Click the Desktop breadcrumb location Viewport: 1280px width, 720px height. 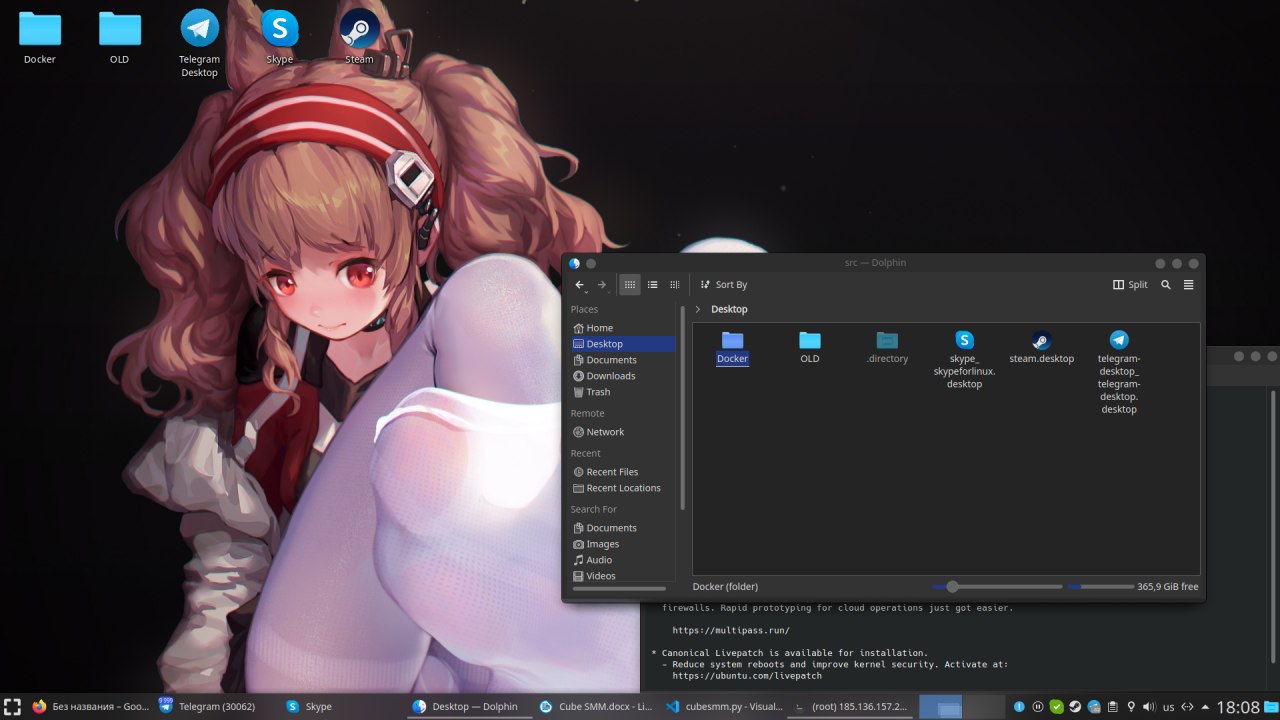click(x=729, y=310)
